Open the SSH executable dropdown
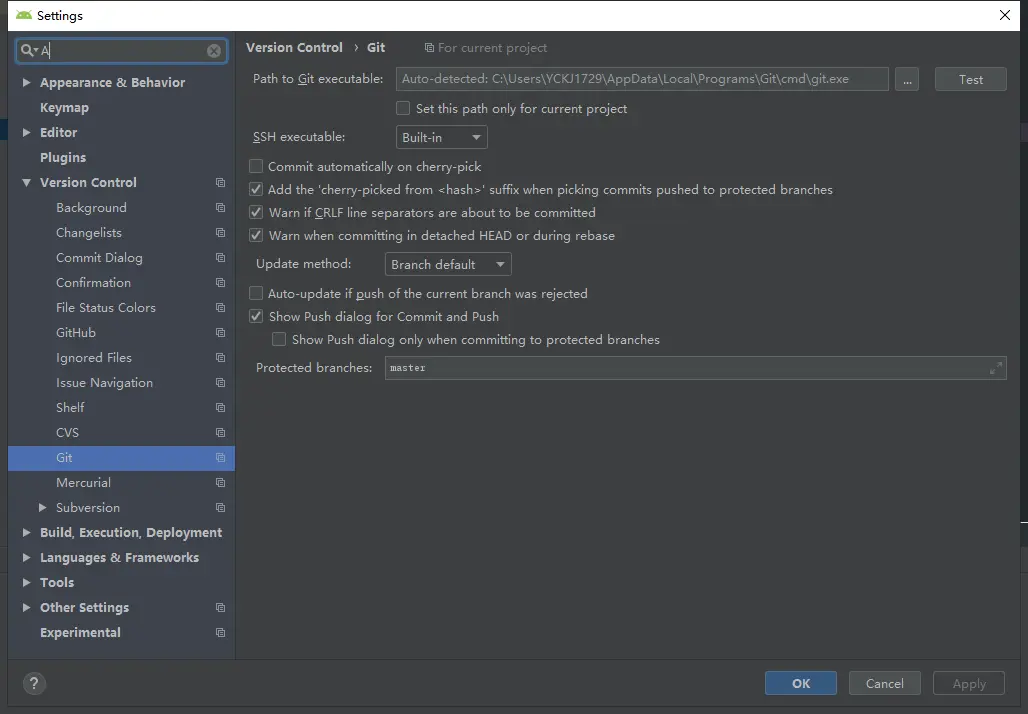The height and width of the screenshot is (714, 1028). pyautogui.click(x=441, y=137)
